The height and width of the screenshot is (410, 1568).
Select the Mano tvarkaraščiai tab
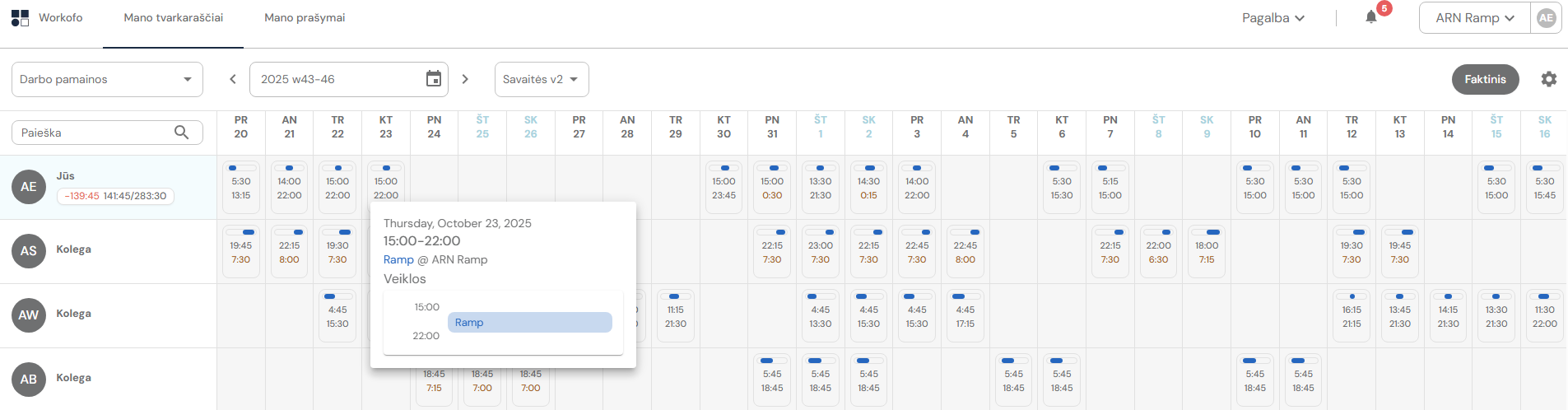click(x=173, y=18)
